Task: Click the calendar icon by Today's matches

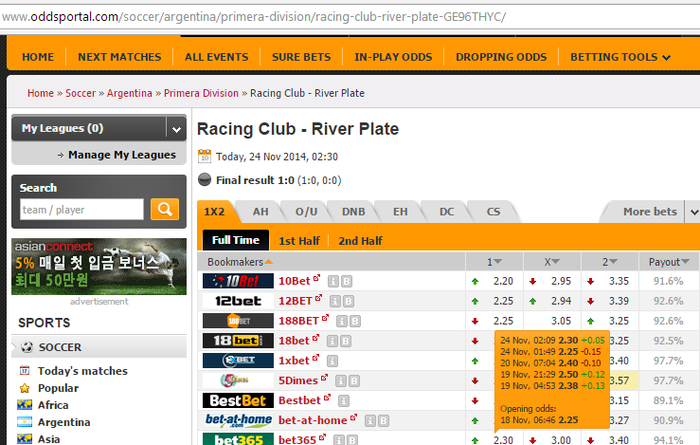Action: [x=25, y=370]
